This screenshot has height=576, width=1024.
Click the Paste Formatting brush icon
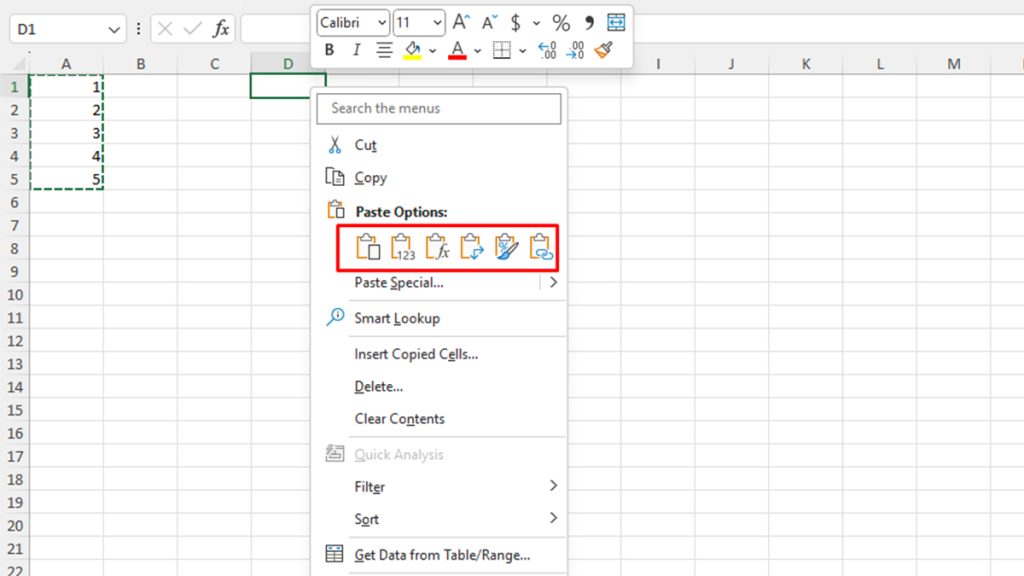(x=506, y=248)
